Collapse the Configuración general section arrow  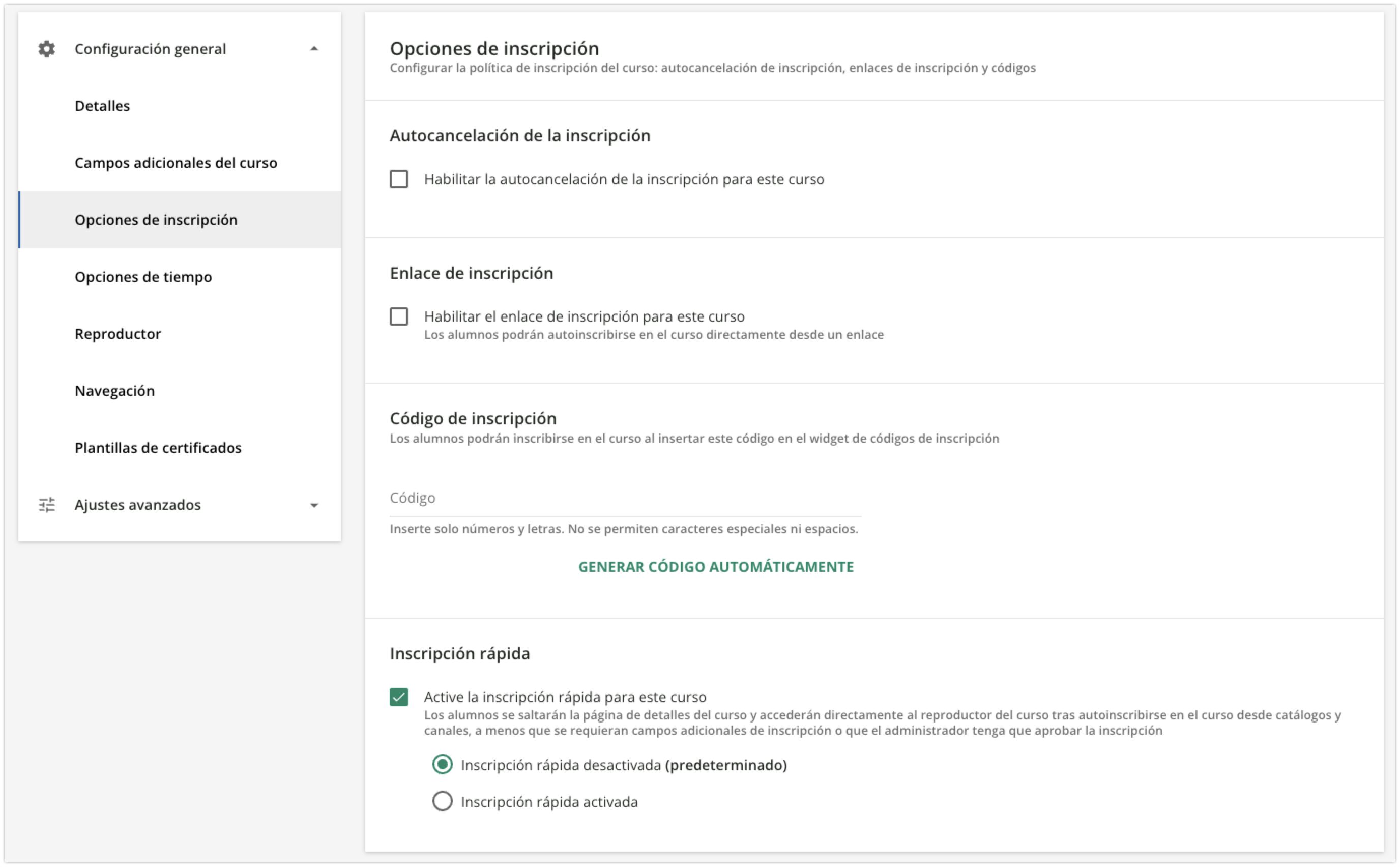coord(314,49)
